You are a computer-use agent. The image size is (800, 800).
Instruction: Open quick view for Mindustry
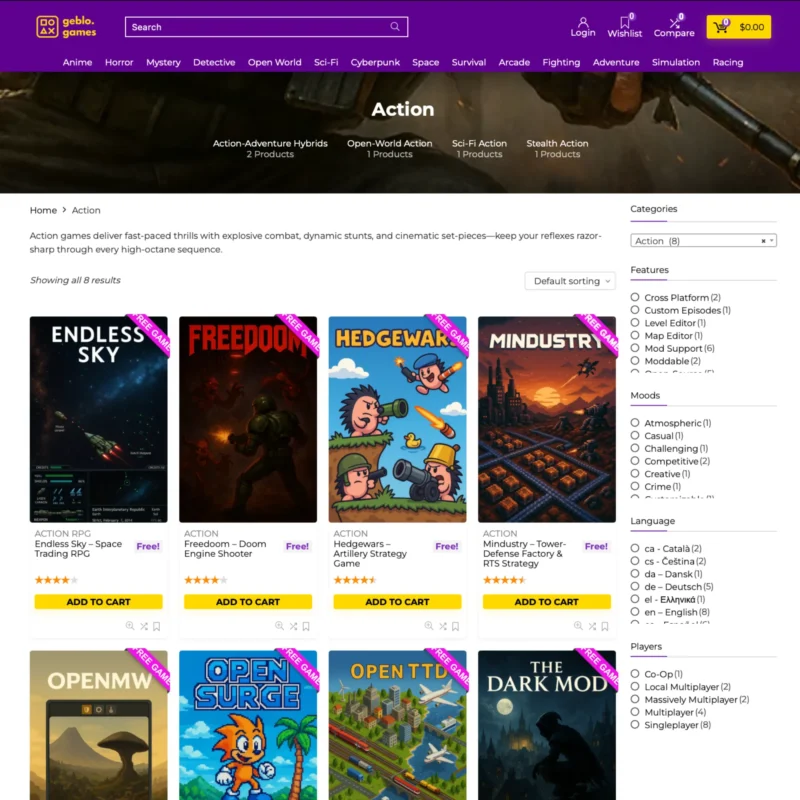click(578, 626)
